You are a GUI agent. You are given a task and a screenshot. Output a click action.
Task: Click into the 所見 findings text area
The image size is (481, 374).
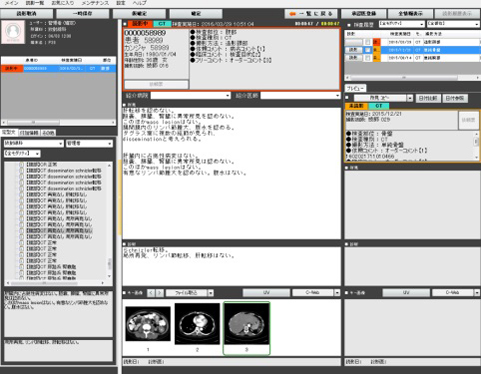(231, 173)
